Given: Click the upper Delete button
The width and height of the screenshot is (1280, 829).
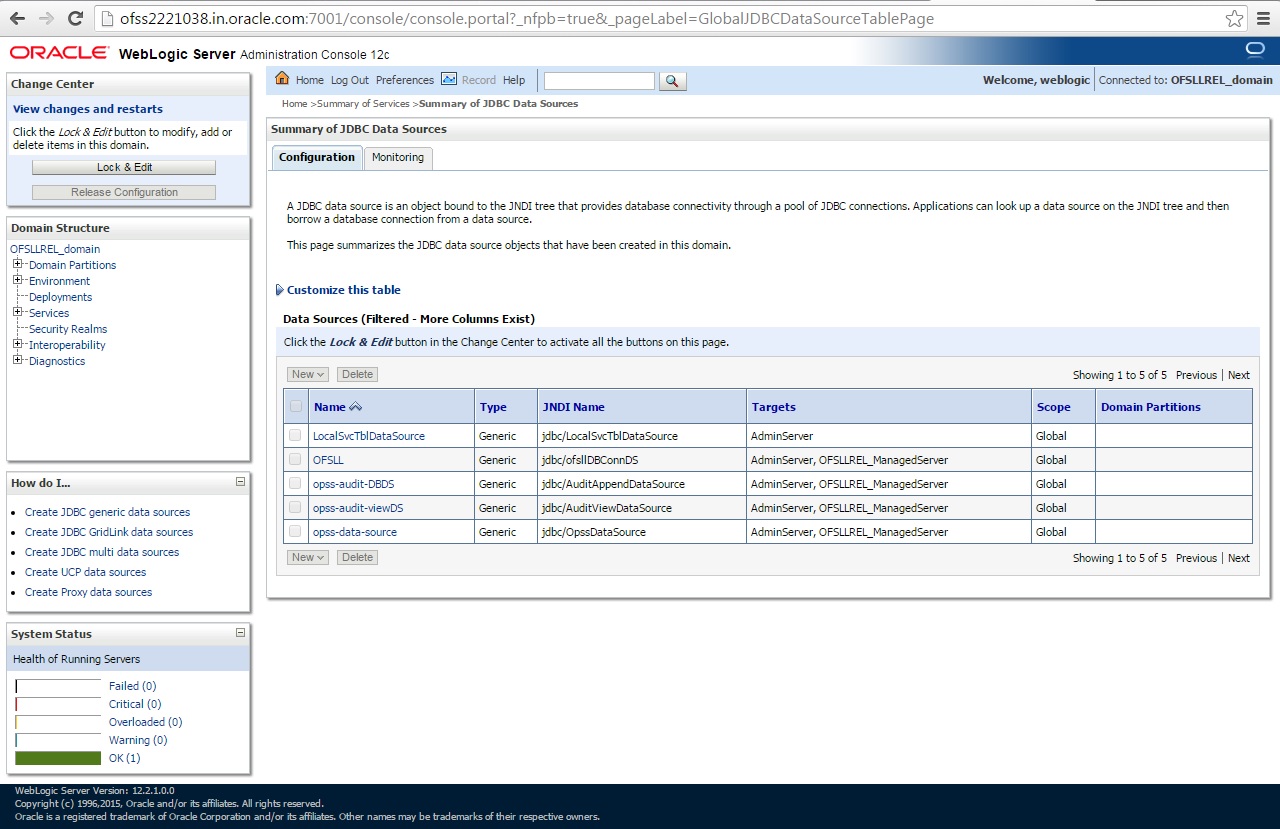Looking at the screenshot, I should (x=357, y=374).
